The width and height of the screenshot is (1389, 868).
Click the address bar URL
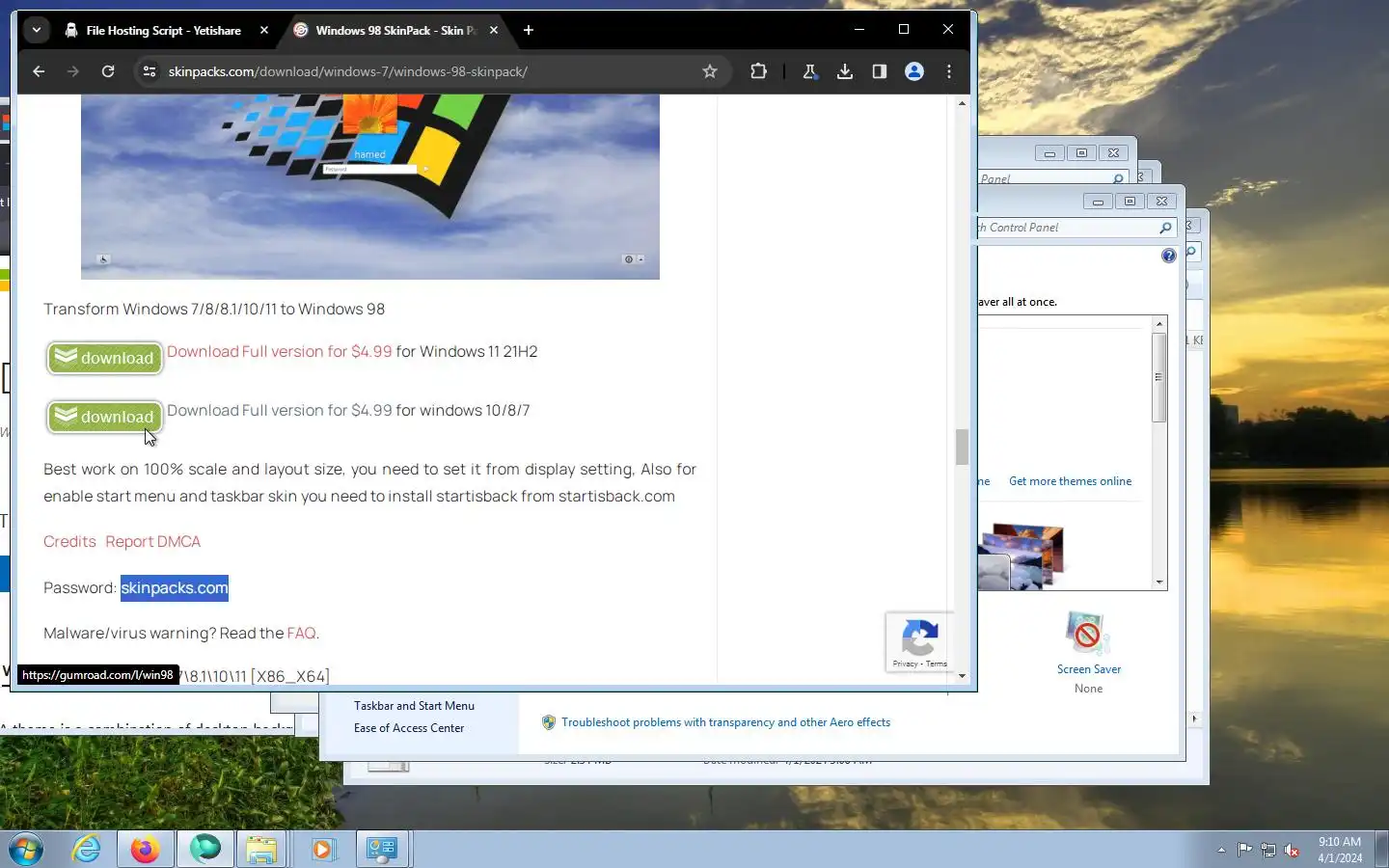pyautogui.click(x=347, y=71)
